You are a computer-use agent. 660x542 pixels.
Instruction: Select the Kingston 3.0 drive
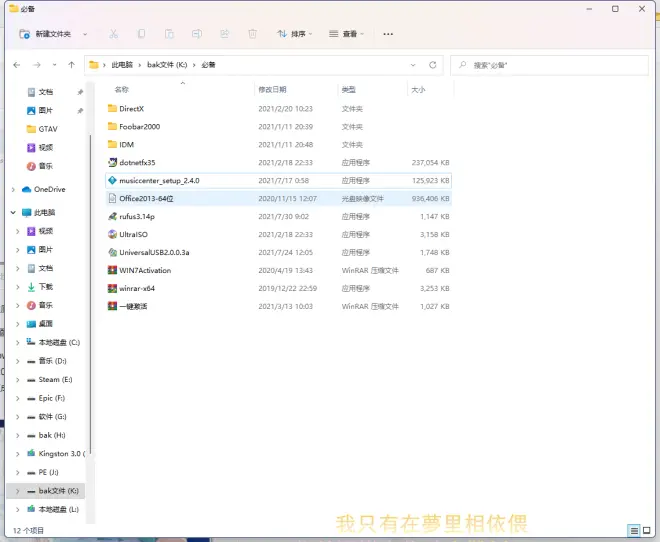click(x=55, y=454)
